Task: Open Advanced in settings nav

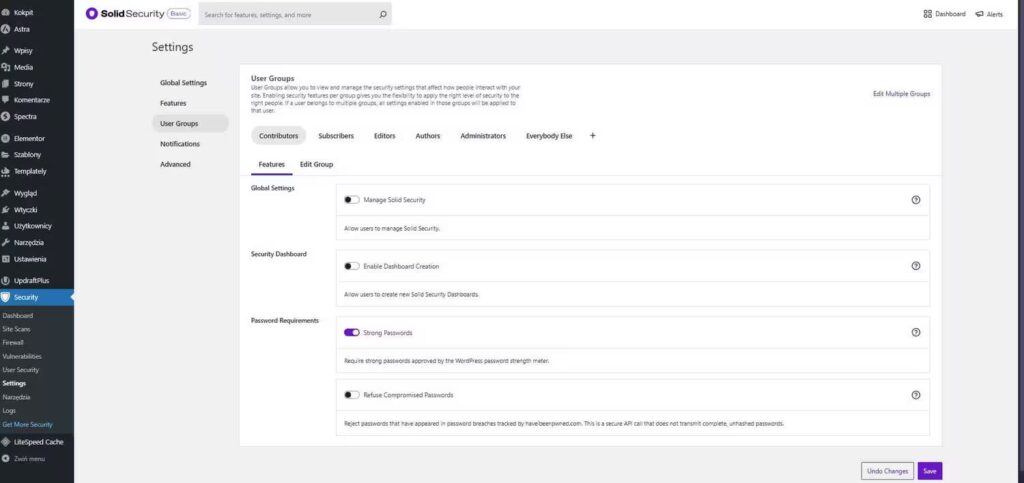Action: pyautogui.click(x=175, y=164)
